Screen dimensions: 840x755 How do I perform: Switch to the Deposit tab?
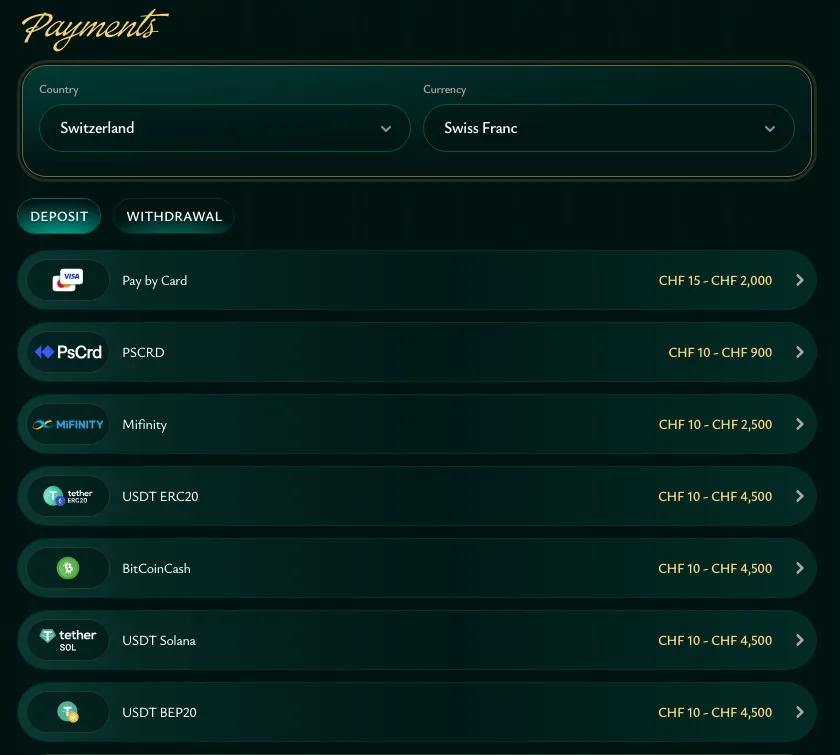pos(59,216)
